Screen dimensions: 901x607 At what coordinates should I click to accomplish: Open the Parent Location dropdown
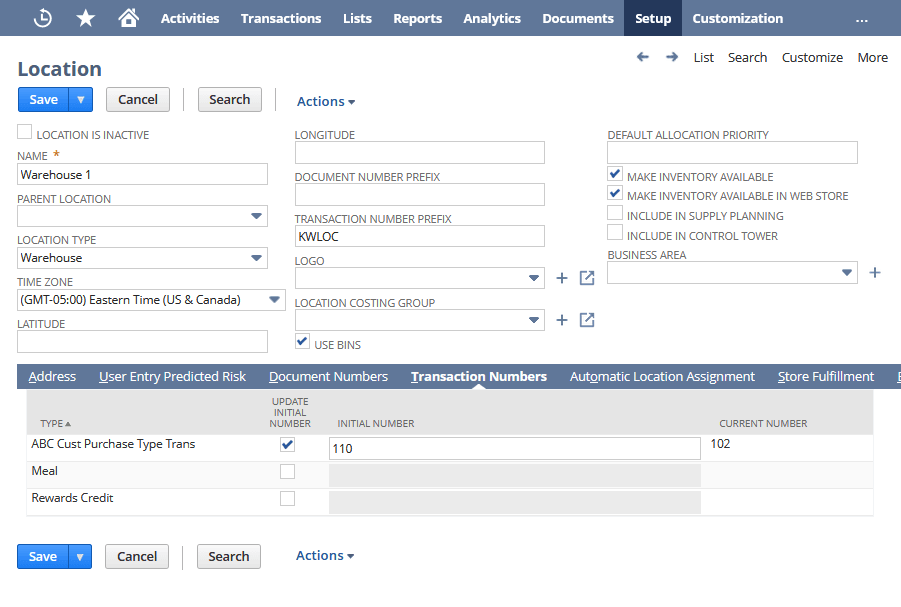click(256, 216)
